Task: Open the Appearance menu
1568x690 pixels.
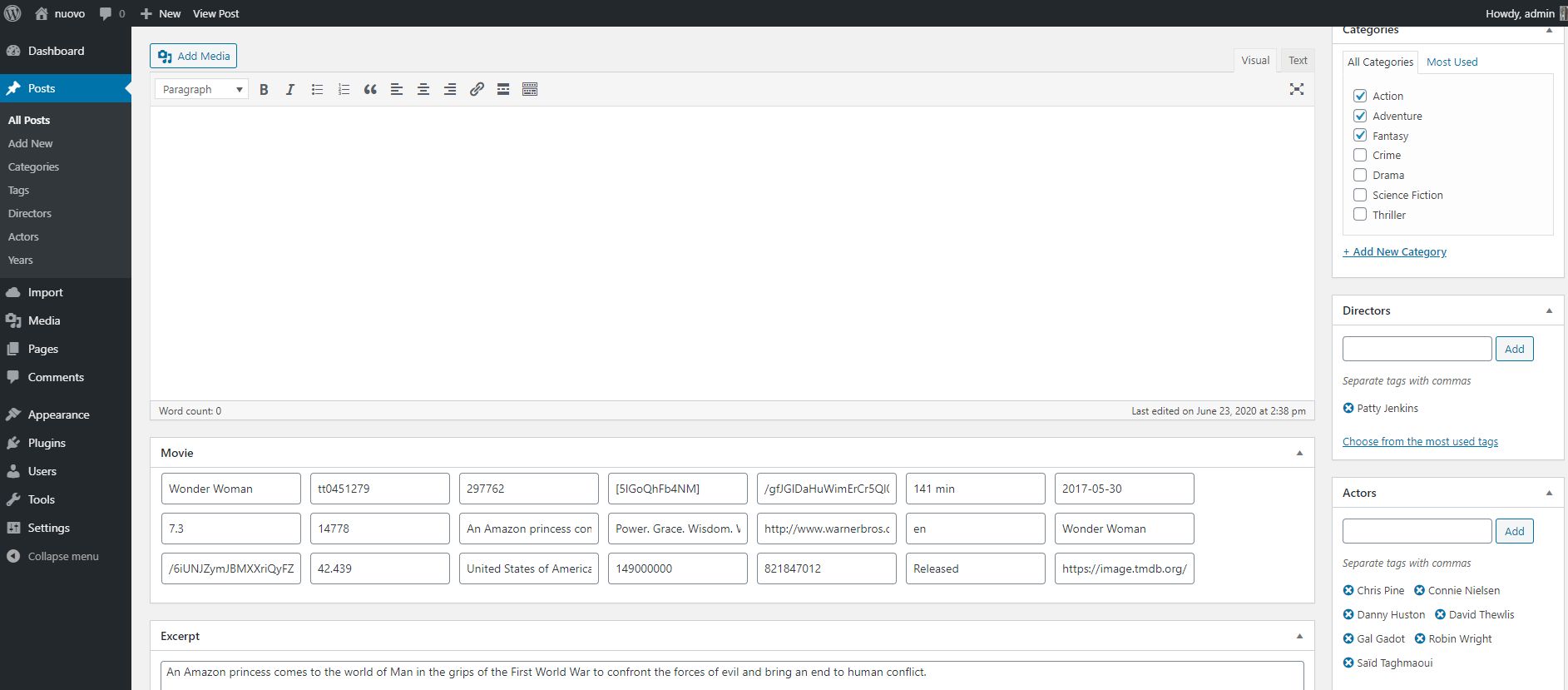Action: coord(66,414)
